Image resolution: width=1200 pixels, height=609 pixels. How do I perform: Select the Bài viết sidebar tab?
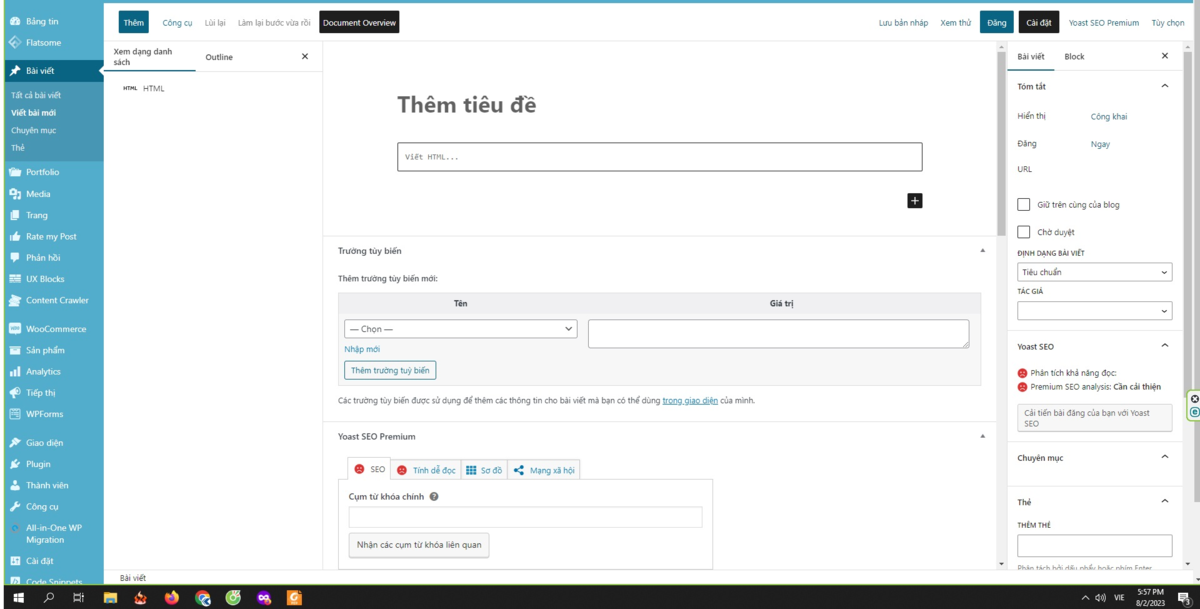pos(1031,56)
